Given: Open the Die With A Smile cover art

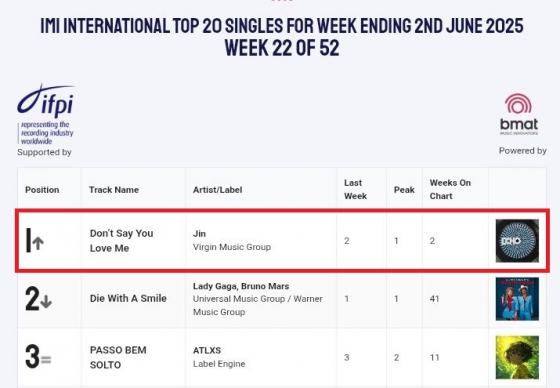Looking at the screenshot, I should [517, 299].
